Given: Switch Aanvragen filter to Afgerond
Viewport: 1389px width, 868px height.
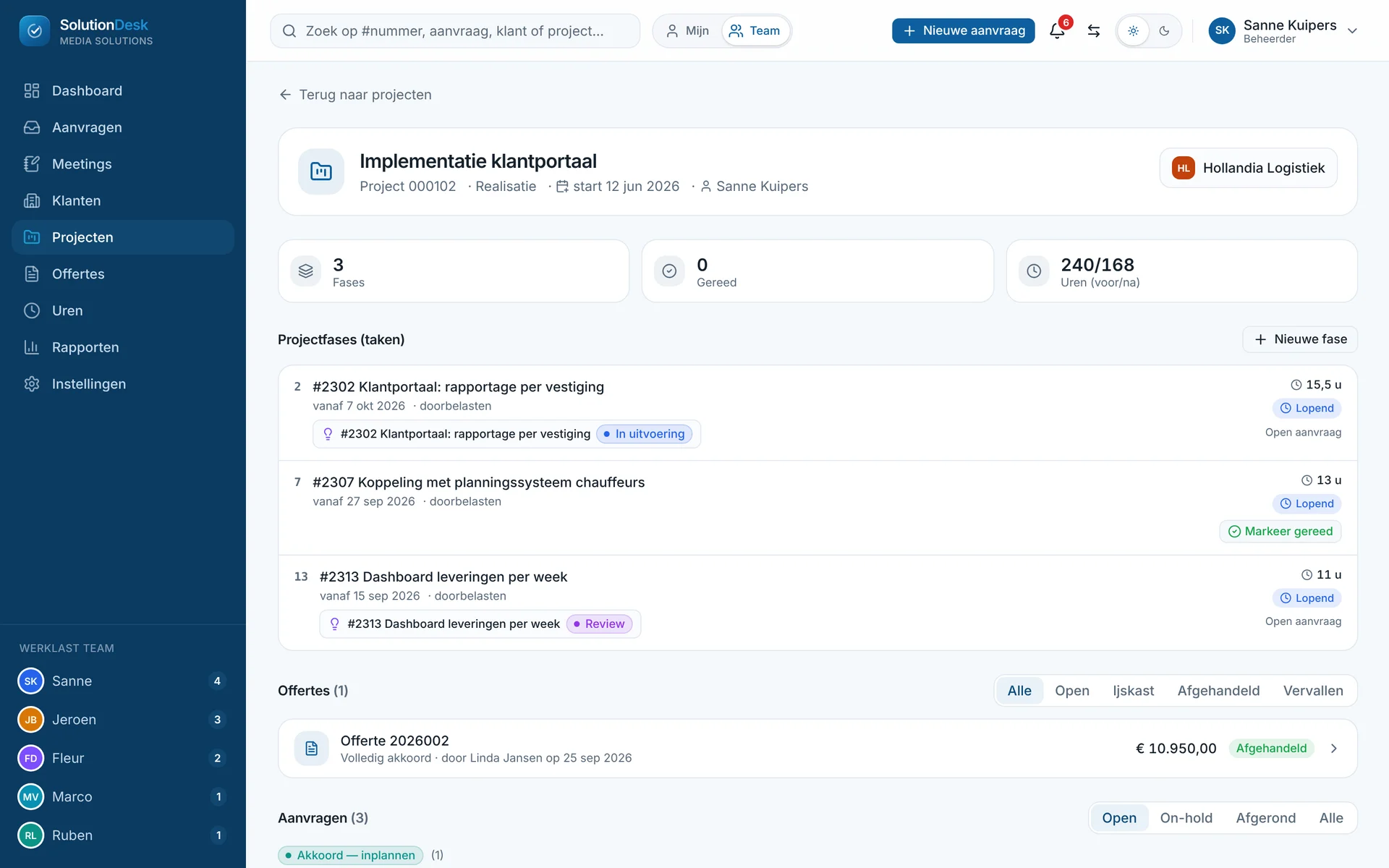Looking at the screenshot, I should click(1265, 818).
